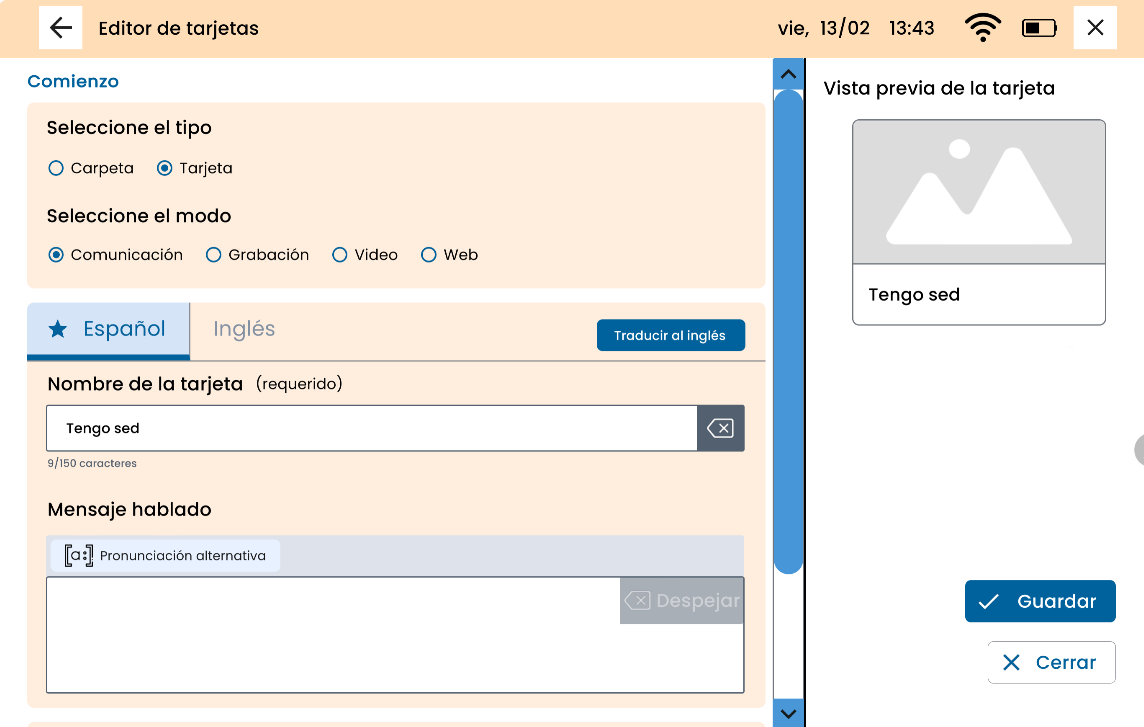1144x727 pixels.
Task: Click the Wi-Fi status icon
Action: 983,28
